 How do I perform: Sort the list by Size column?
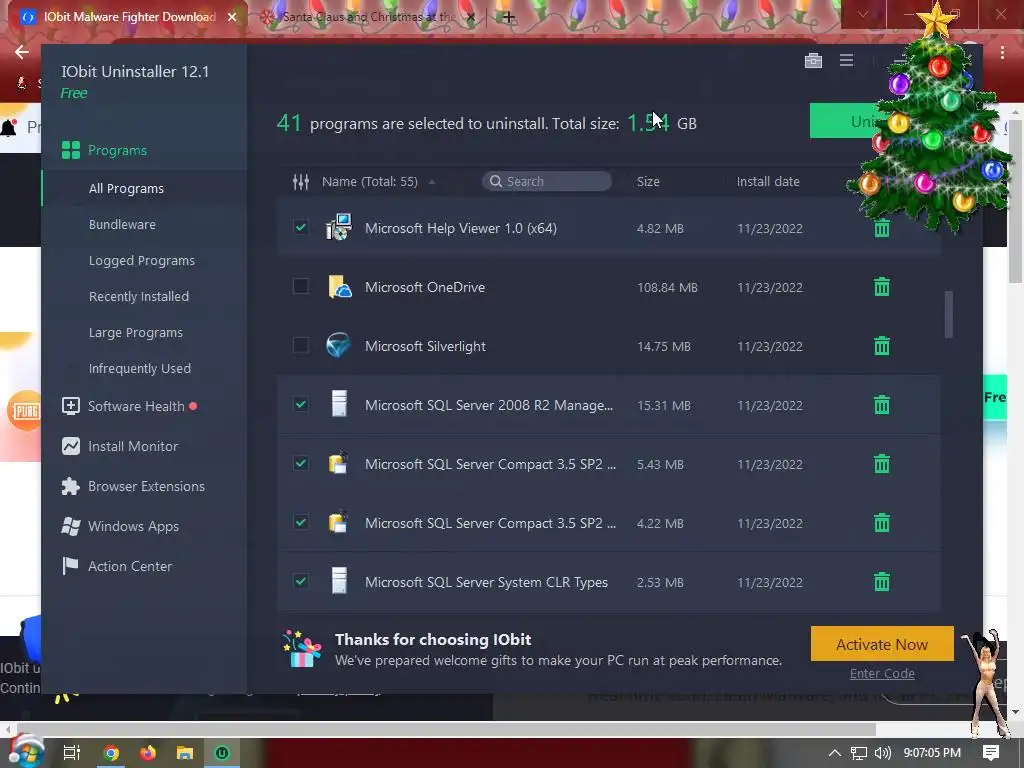coord(648,182)
